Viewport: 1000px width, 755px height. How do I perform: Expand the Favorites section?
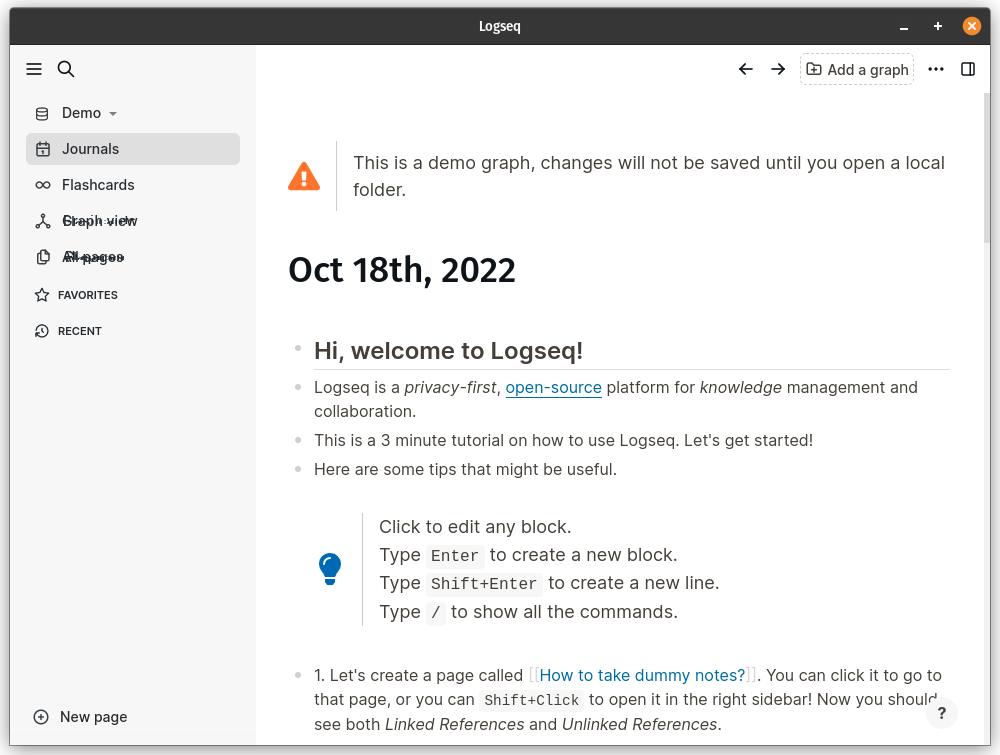tap(88, 294)
